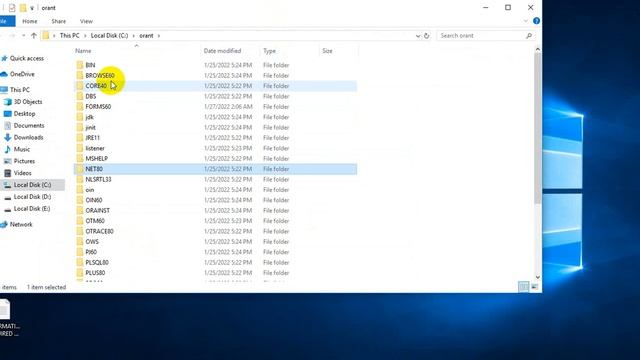This screenshot has width=640, height=360.
Task: Go up one folder level
Action: point(34,36)
